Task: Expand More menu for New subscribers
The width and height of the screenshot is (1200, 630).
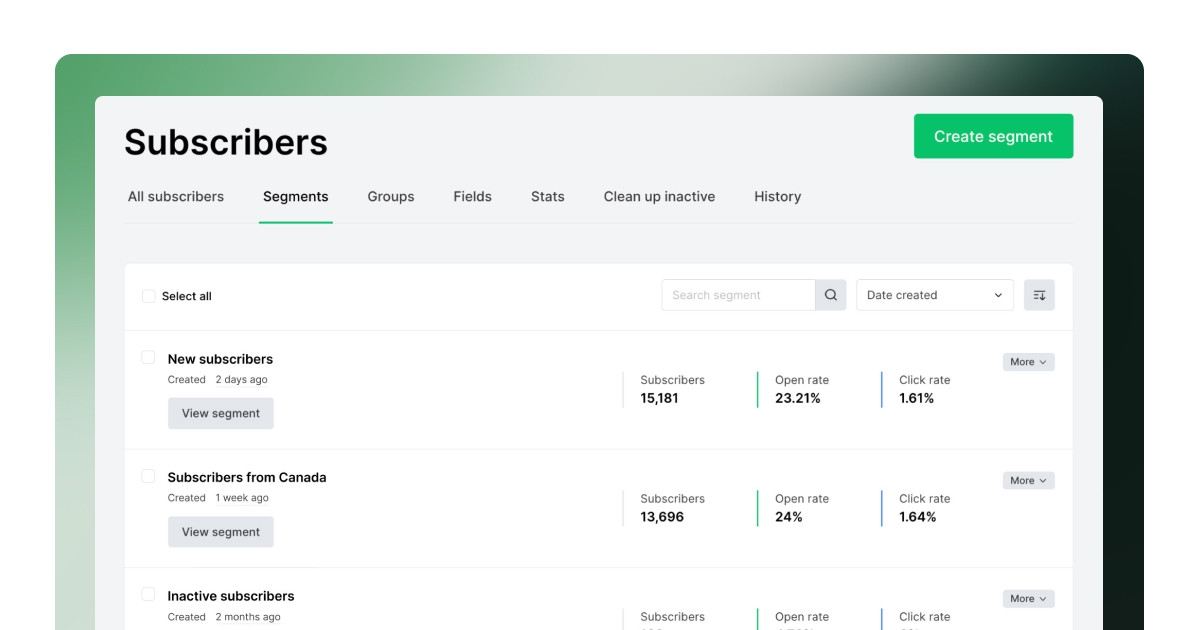Action: (x=1028, y=362)
